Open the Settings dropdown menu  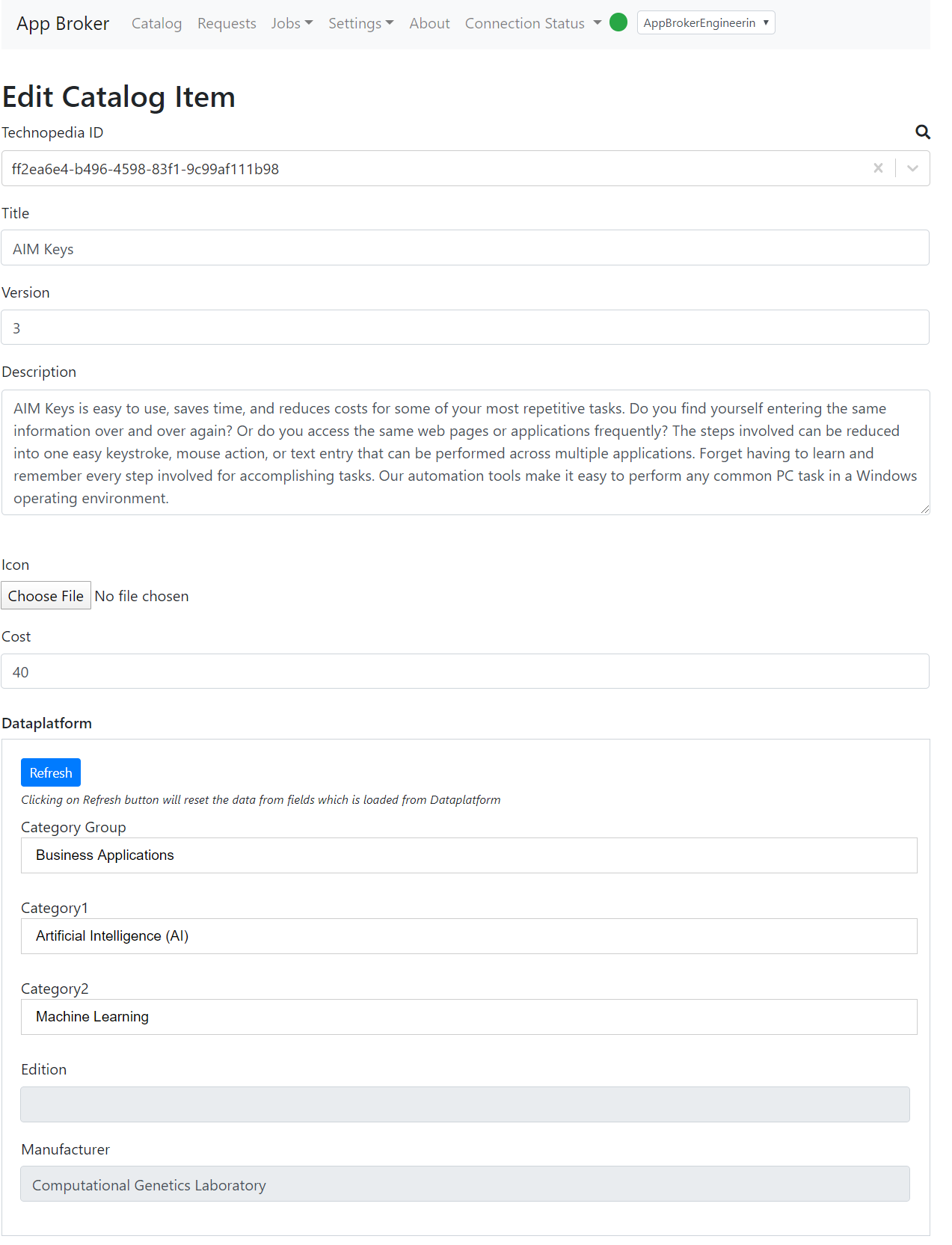360,23
